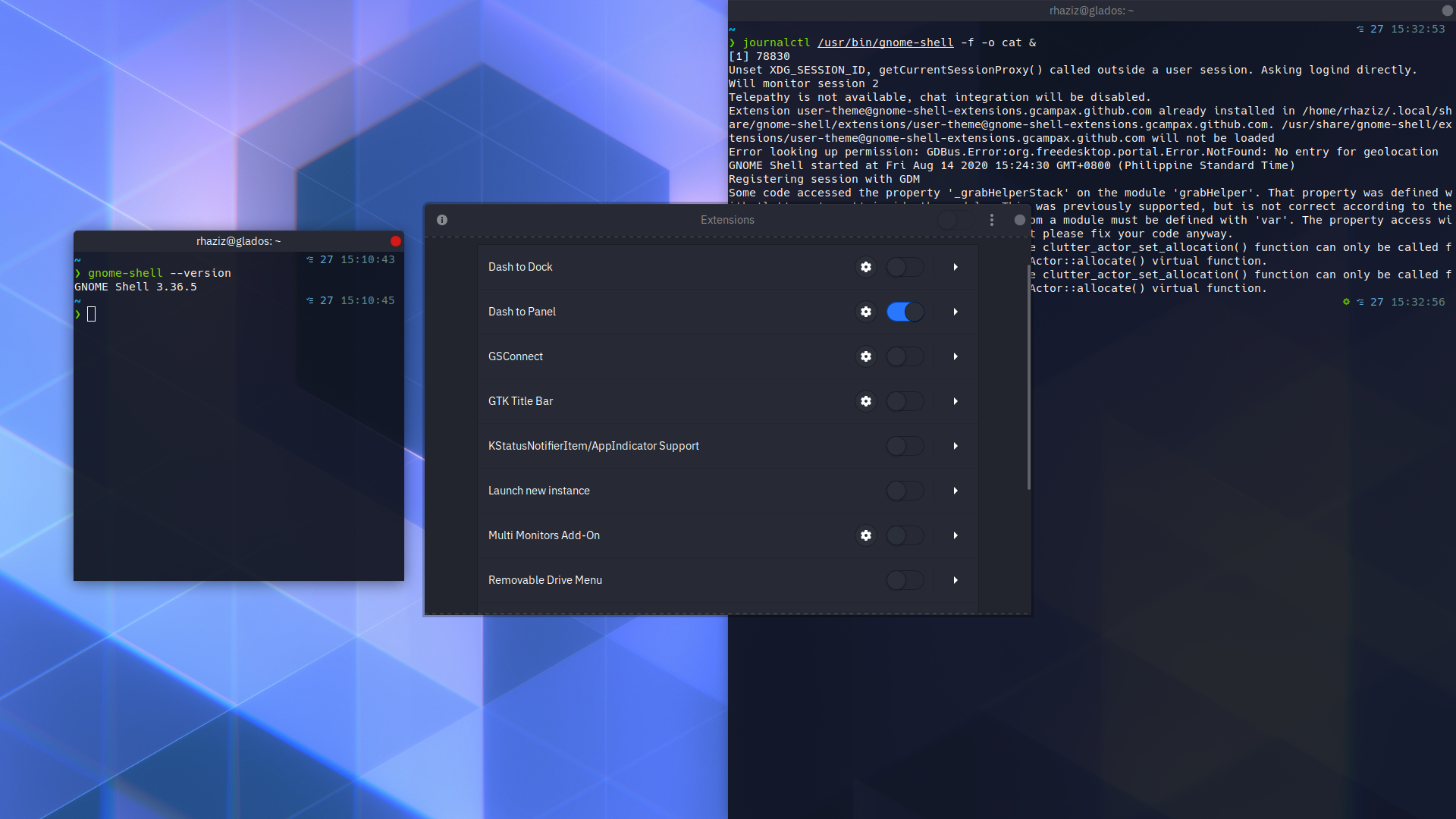1456x819 pixels.
Task: Expand Launch new instance details arrow
Action: [955, 491]
